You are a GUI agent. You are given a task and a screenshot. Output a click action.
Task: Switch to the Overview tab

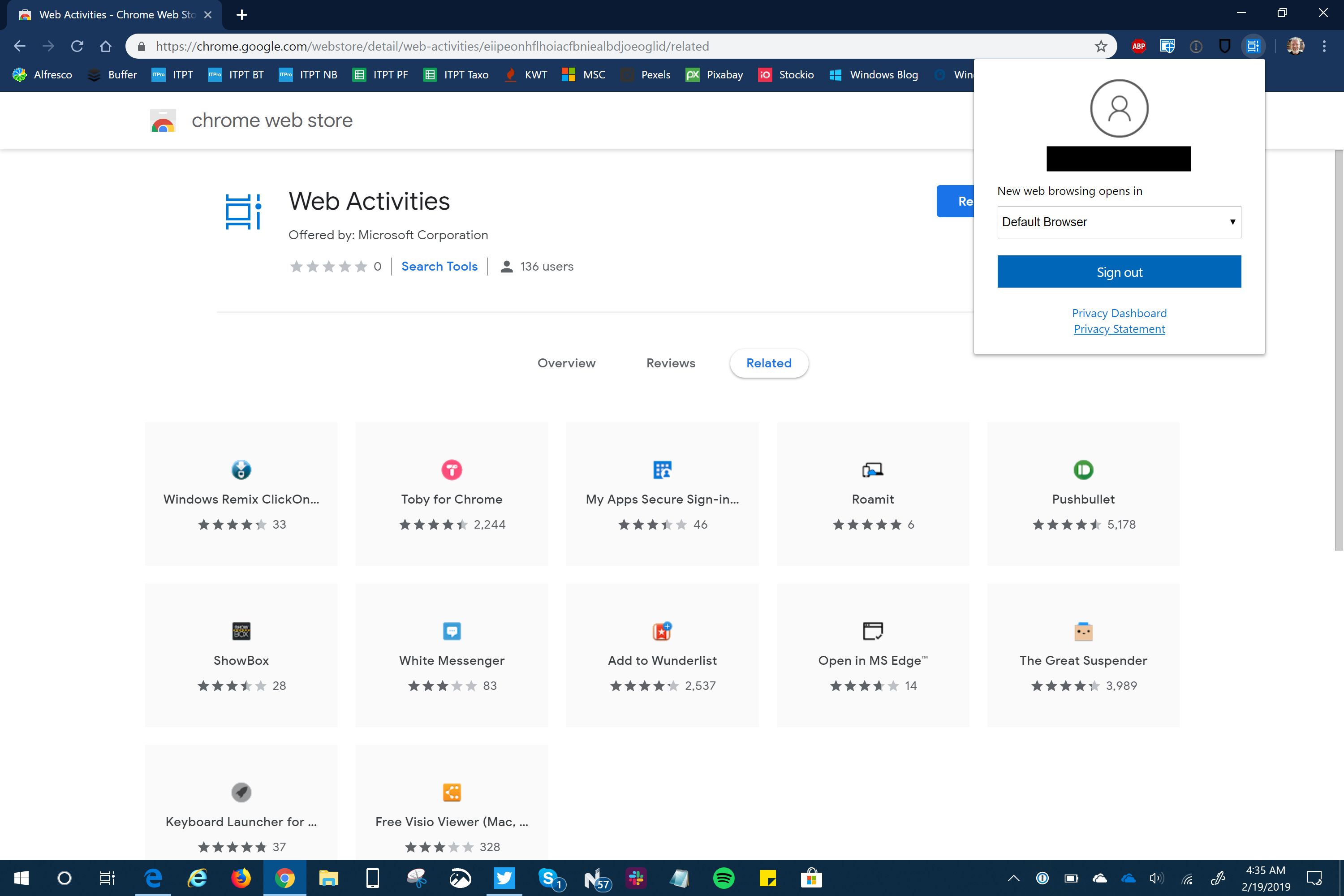[x=566, y=363]
